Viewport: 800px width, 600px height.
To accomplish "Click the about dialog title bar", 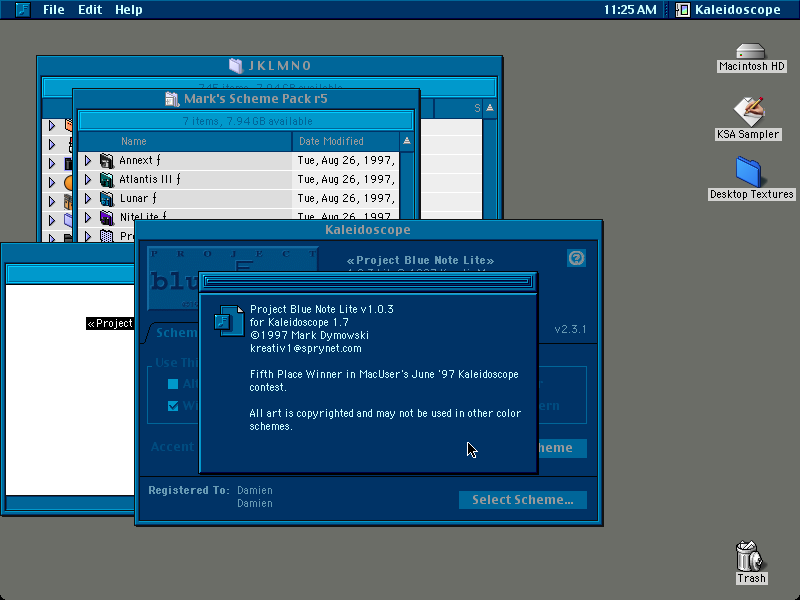I will (368, 281).
